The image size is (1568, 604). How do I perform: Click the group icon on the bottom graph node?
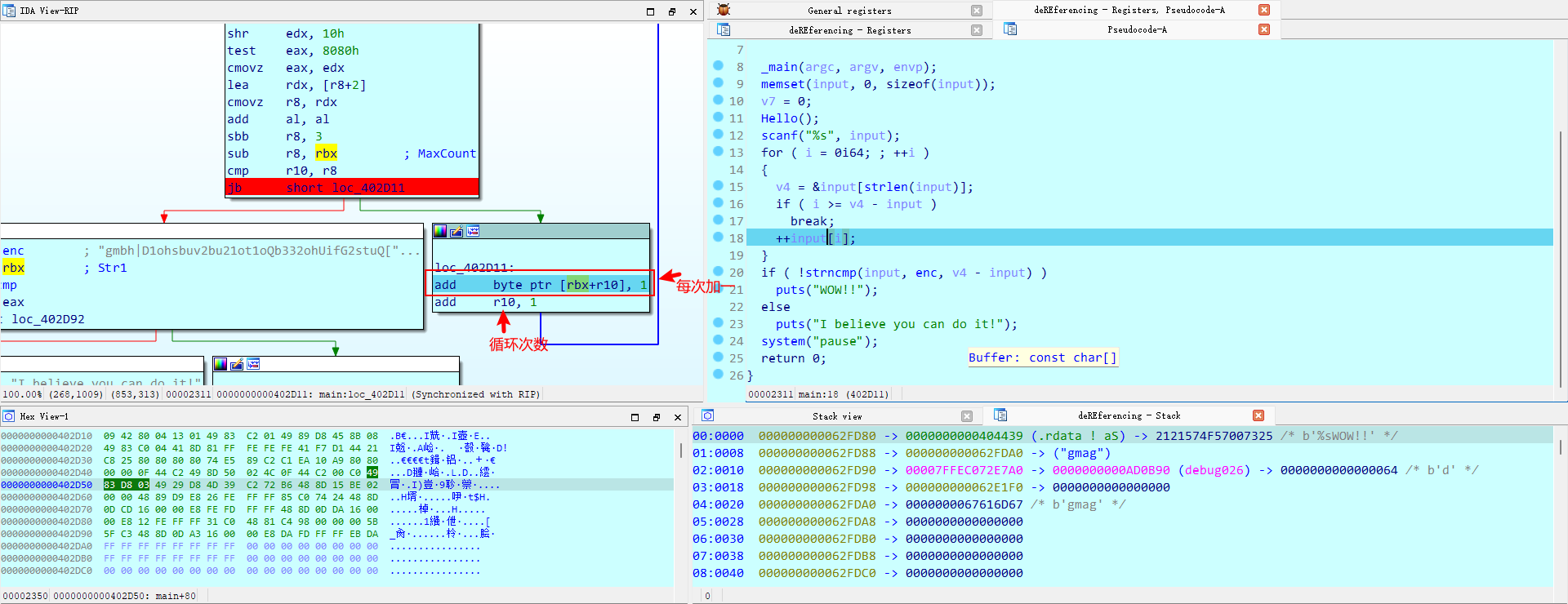253,364
